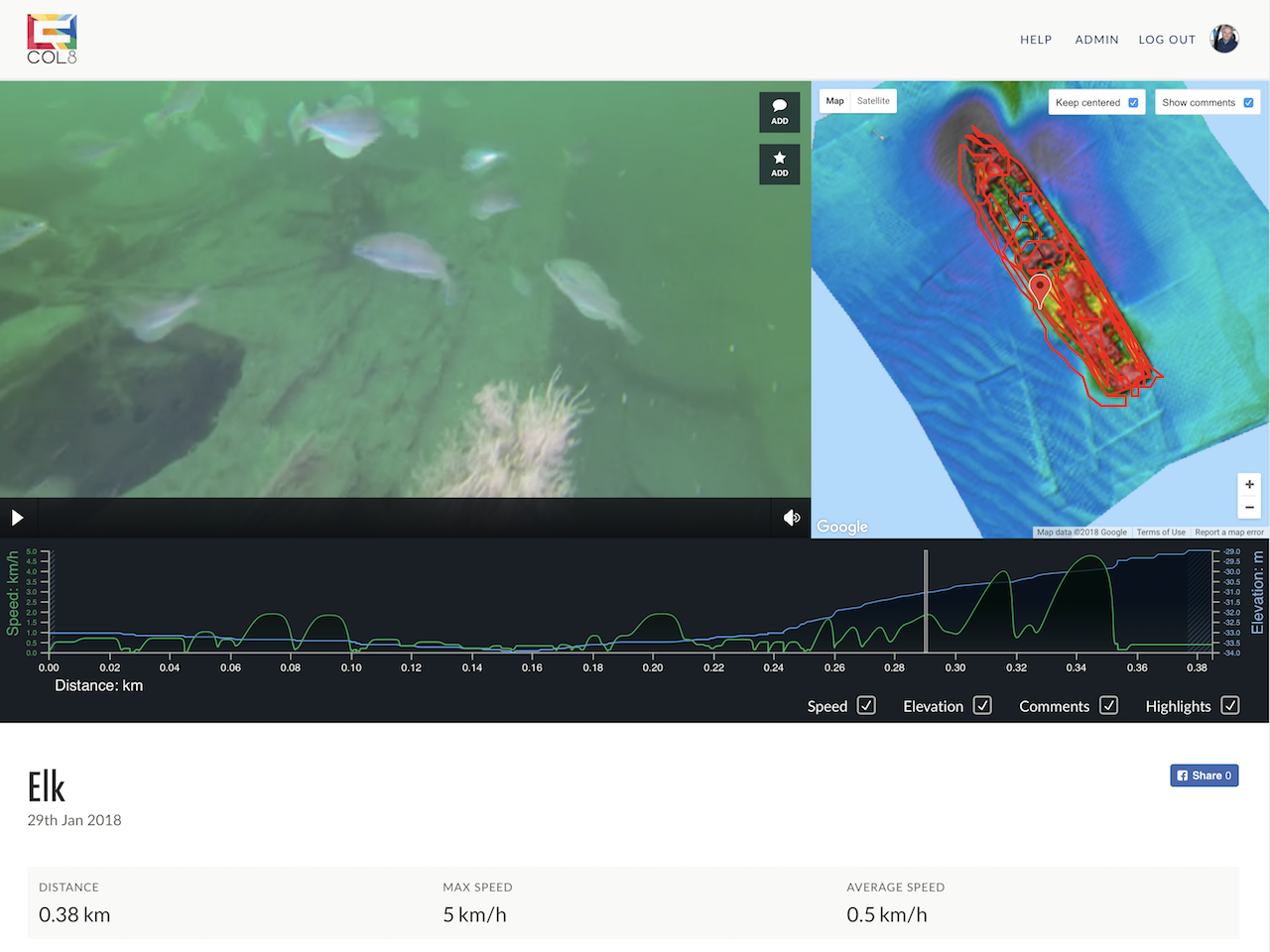
Task: Open the user profile avatar
Action: (x=1225, y=39)
